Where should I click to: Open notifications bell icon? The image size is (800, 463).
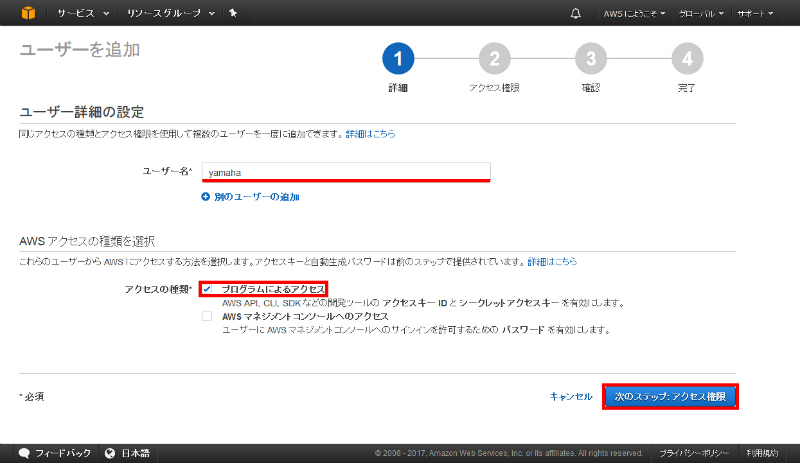pyautogui.click(x=576, y=13)
